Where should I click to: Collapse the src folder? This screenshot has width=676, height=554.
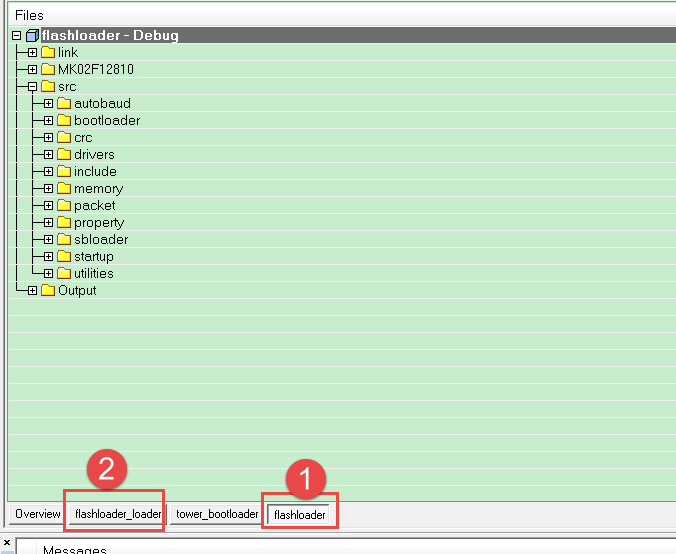pos(32,87)
